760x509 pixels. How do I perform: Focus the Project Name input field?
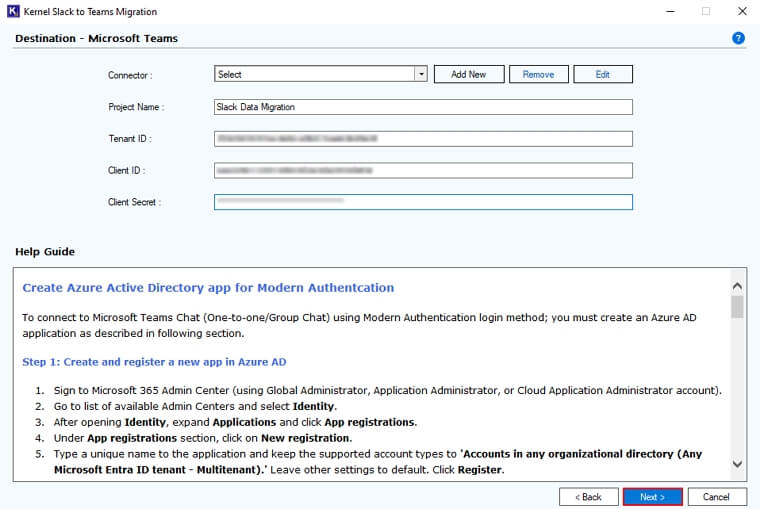coord(423,107)
